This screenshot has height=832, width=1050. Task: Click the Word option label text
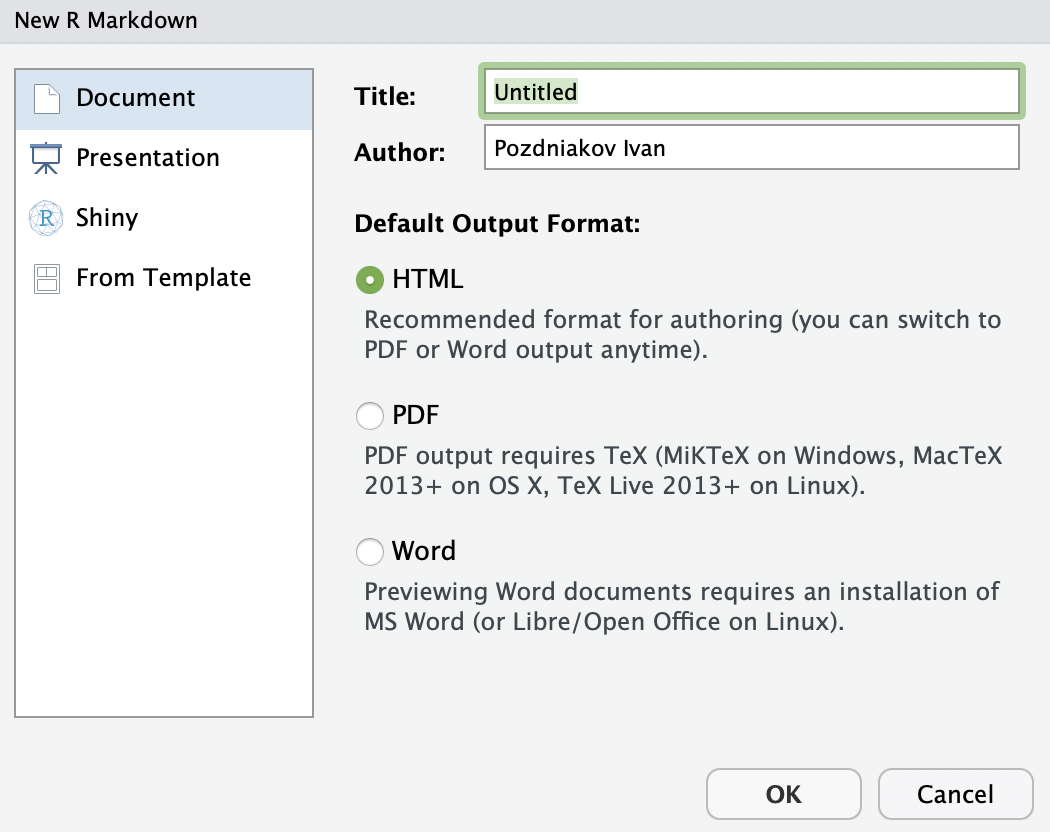pos(424,551)
